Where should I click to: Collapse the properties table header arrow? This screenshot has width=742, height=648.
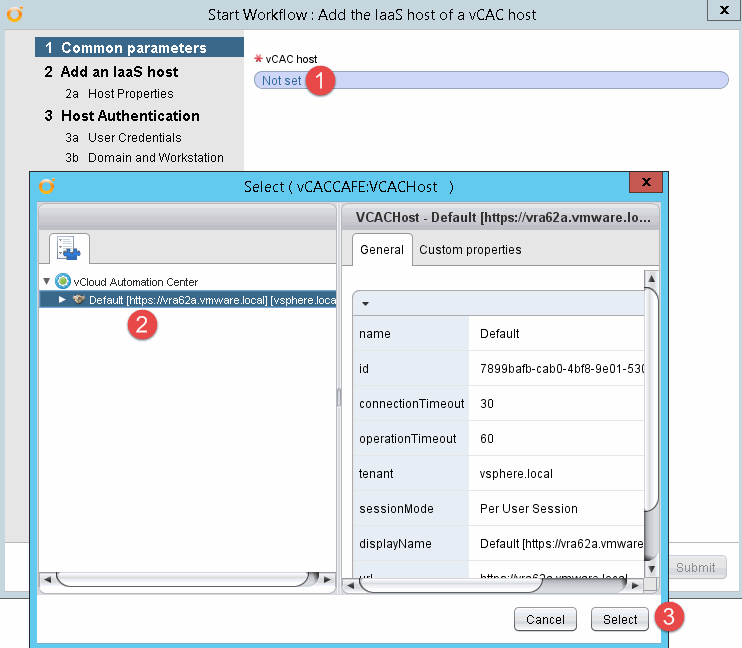pos(365,303)
